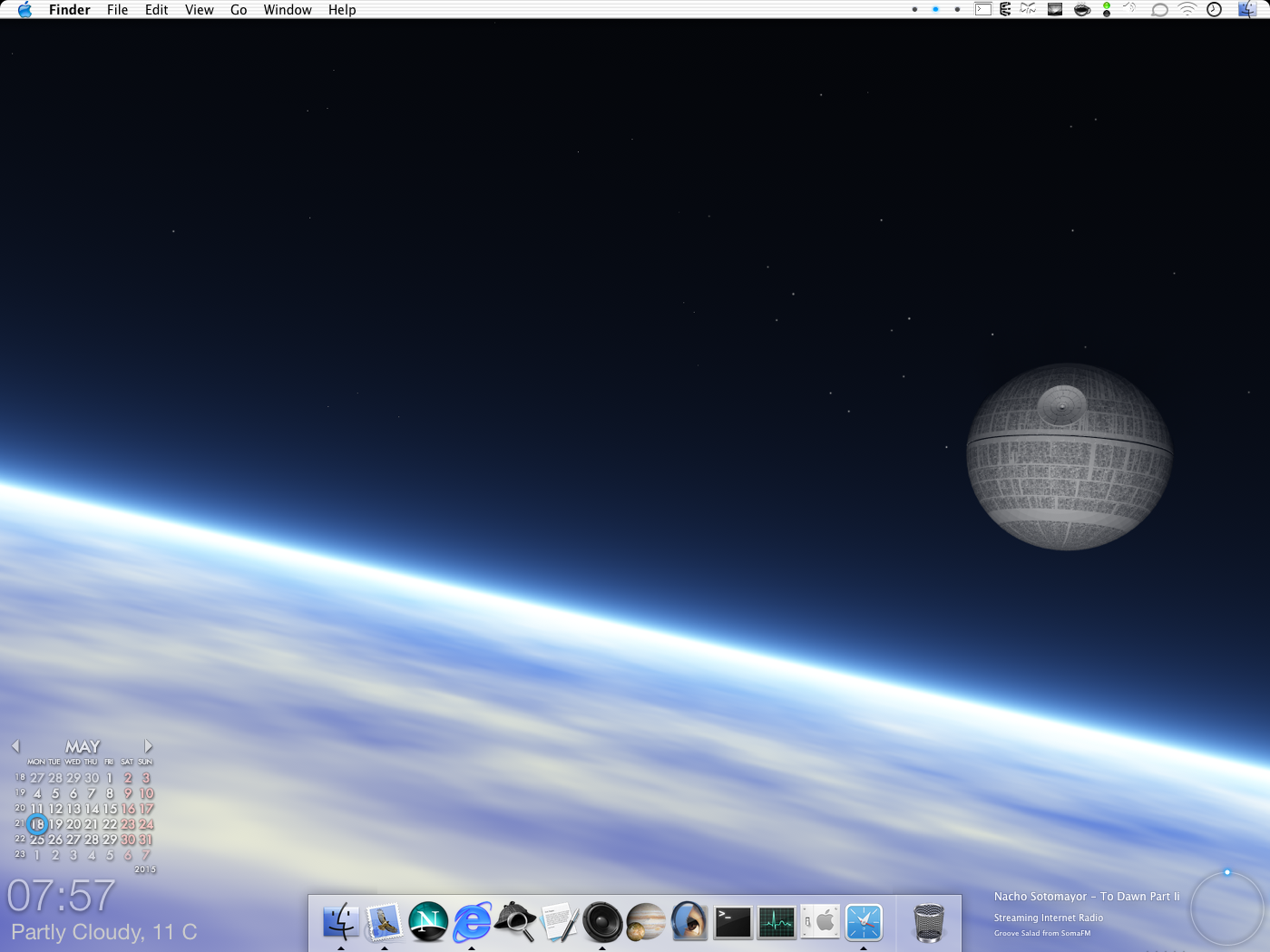Click date 31 in the calendar widget
This screenshot has height=952, width=1270.
146,840
